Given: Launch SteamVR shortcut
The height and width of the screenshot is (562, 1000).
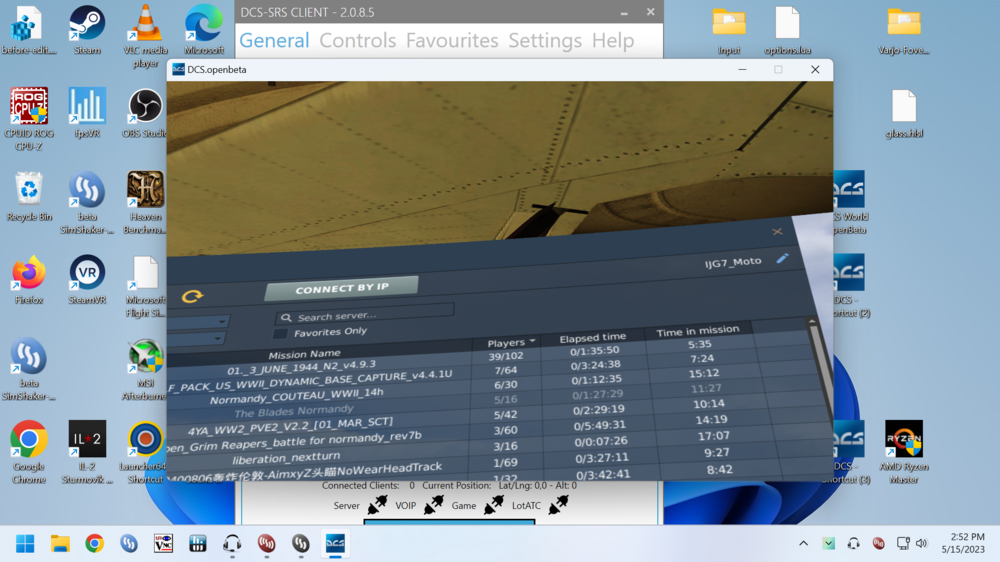Looking at the screenshot, I should 87,279.
